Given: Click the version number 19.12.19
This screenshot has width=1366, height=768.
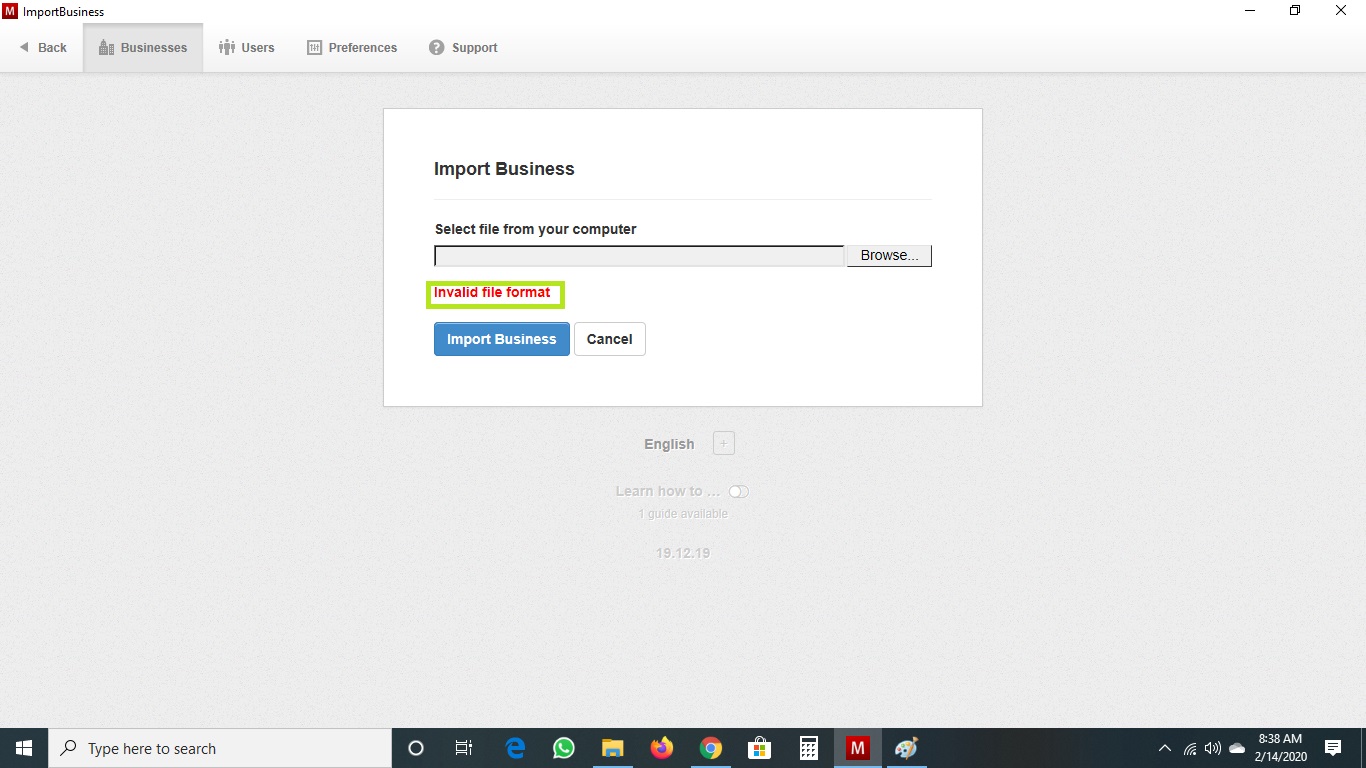Looking at the screenshot, I should [x=683, y=553].
